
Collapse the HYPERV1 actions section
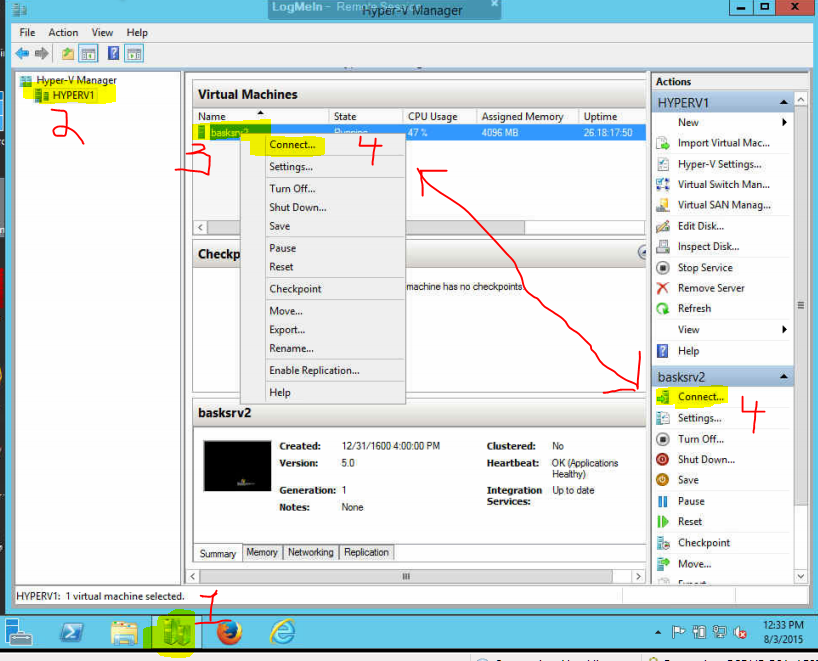coord(783,103)
